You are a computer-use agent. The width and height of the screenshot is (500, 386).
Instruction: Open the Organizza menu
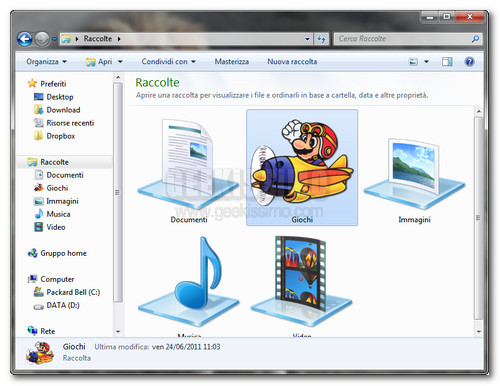[x=46, y=62]
